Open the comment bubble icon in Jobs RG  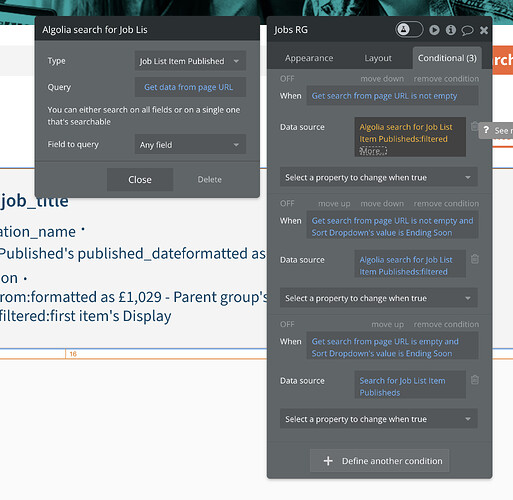pyautogui.click(x=467, y=30)
